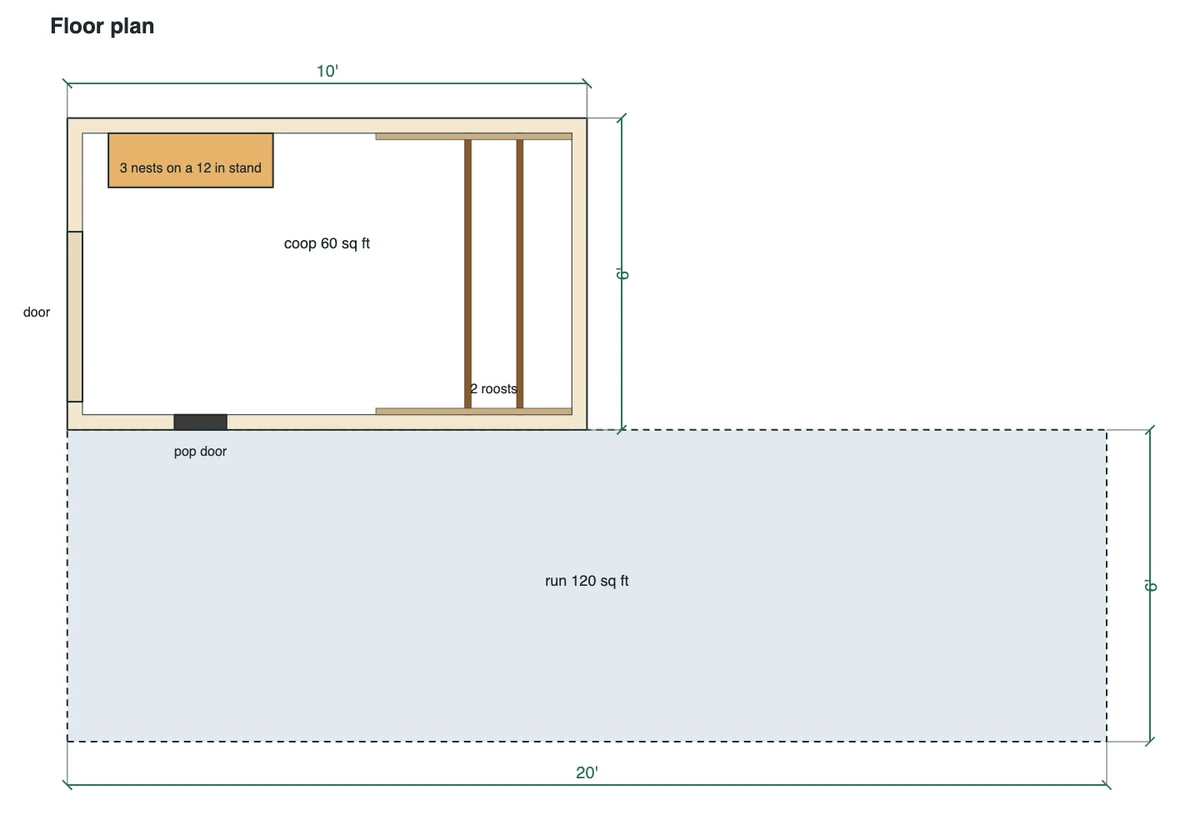This screenshot has height=835, width=1200.
Task: Click the 10' width dimension label
Action: [327, 71]
